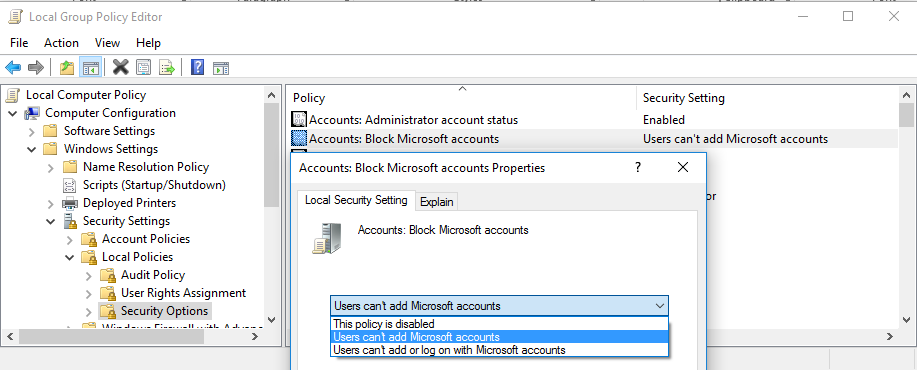Click the tree pane scroll down arrow

click(271, 319)
